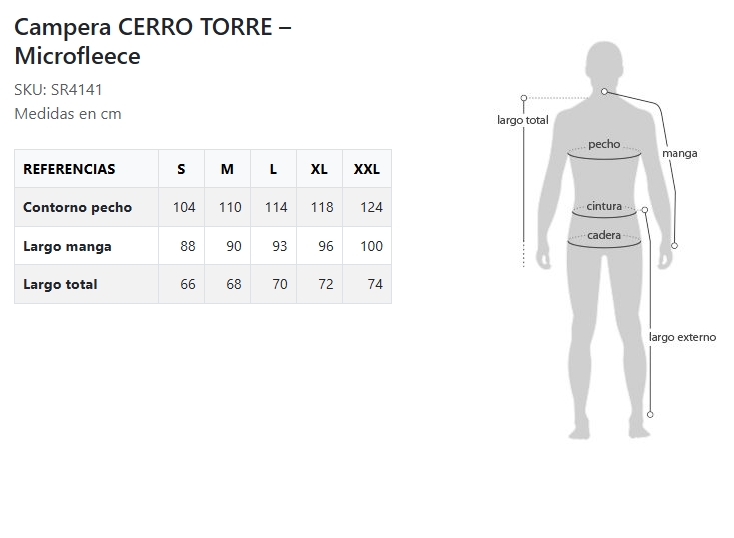Image resolution: width=734 pixels, height=538 pixels.
Task: Click the human silhouette figure's head
Action: (x=603, y=67)
